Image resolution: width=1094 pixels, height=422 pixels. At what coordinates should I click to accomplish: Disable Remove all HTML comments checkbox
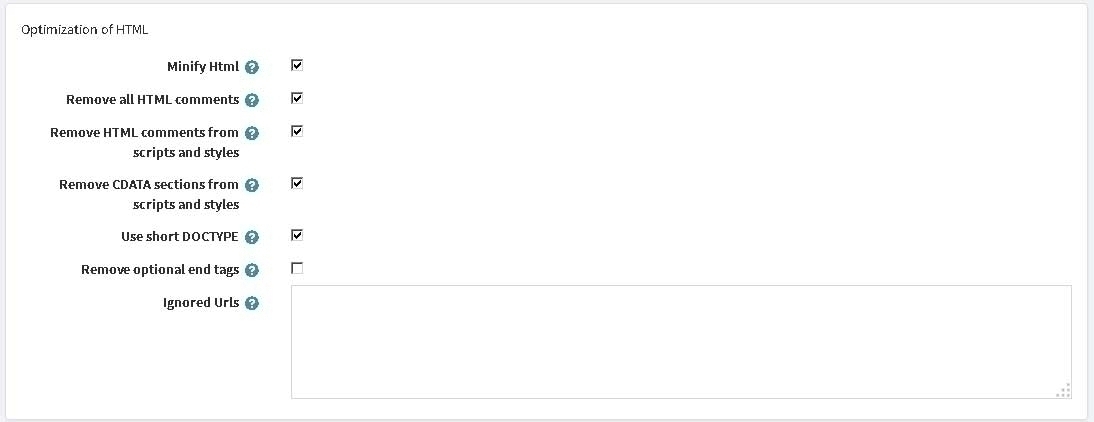tap(297, 98)
